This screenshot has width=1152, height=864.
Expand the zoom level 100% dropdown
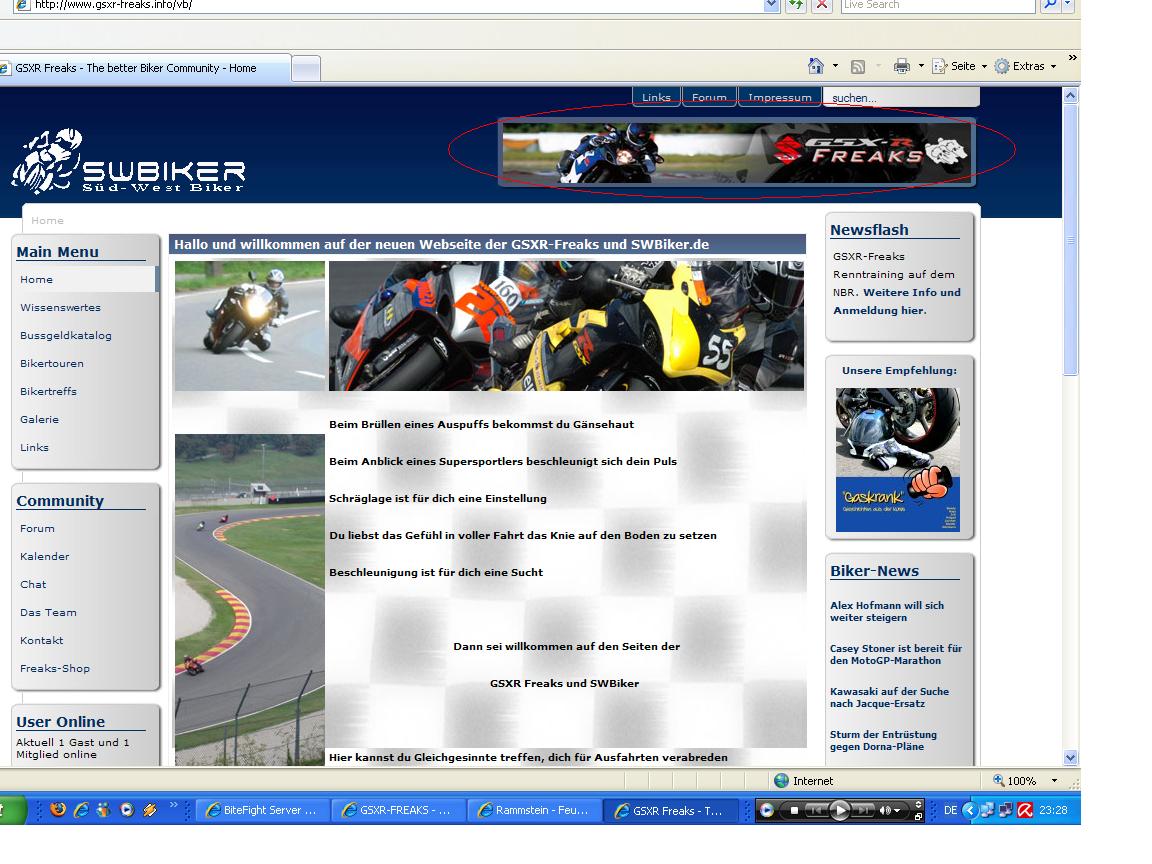point(1054,781)
